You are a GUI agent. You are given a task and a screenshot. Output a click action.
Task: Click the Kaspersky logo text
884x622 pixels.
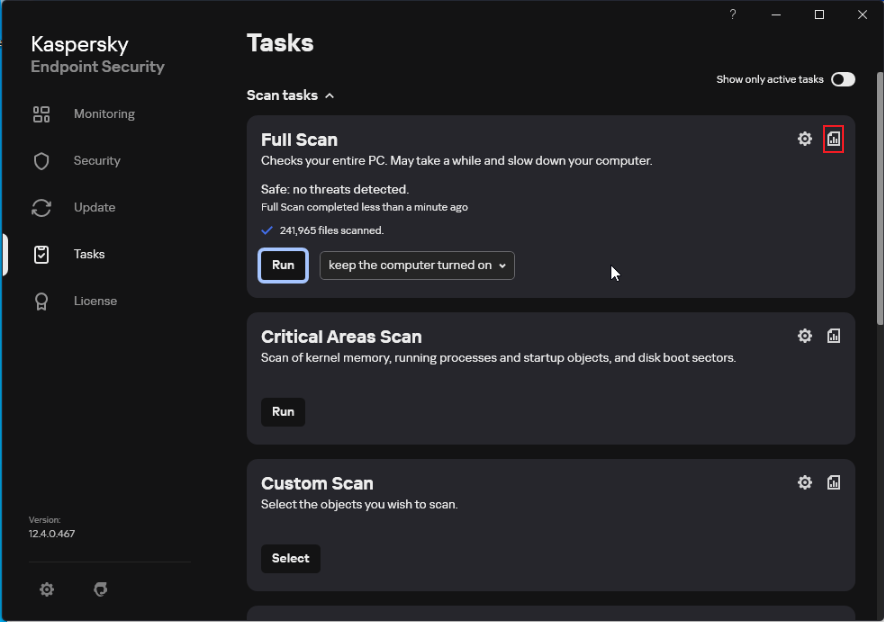pos(79,45)
